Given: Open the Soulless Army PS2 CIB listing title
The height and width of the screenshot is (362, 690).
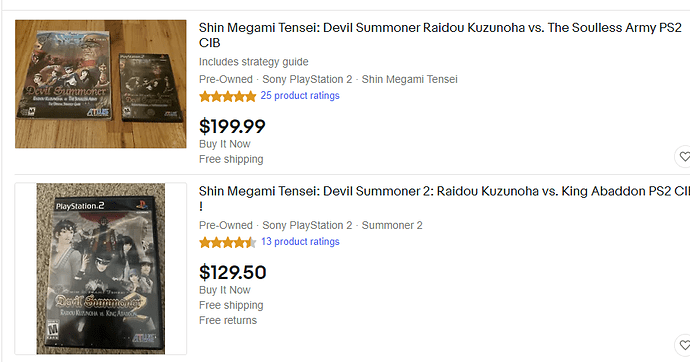Looking at the screenshot, I should click(440, 35).
